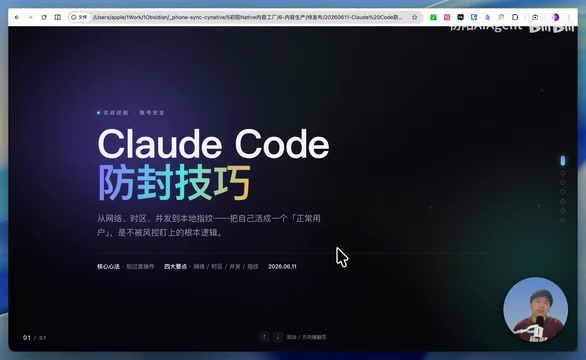Viewport: 586px width, 360px height.
Task: Open the multicolor swirl extension icon
Action: click(x=501, y=17)
